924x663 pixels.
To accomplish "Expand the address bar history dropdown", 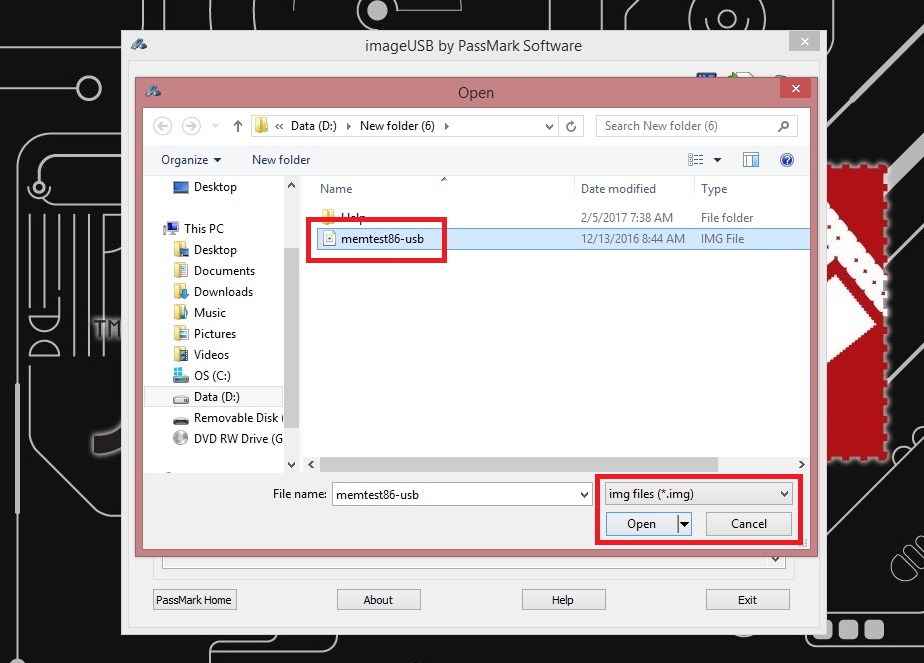I will click(549, 126).
